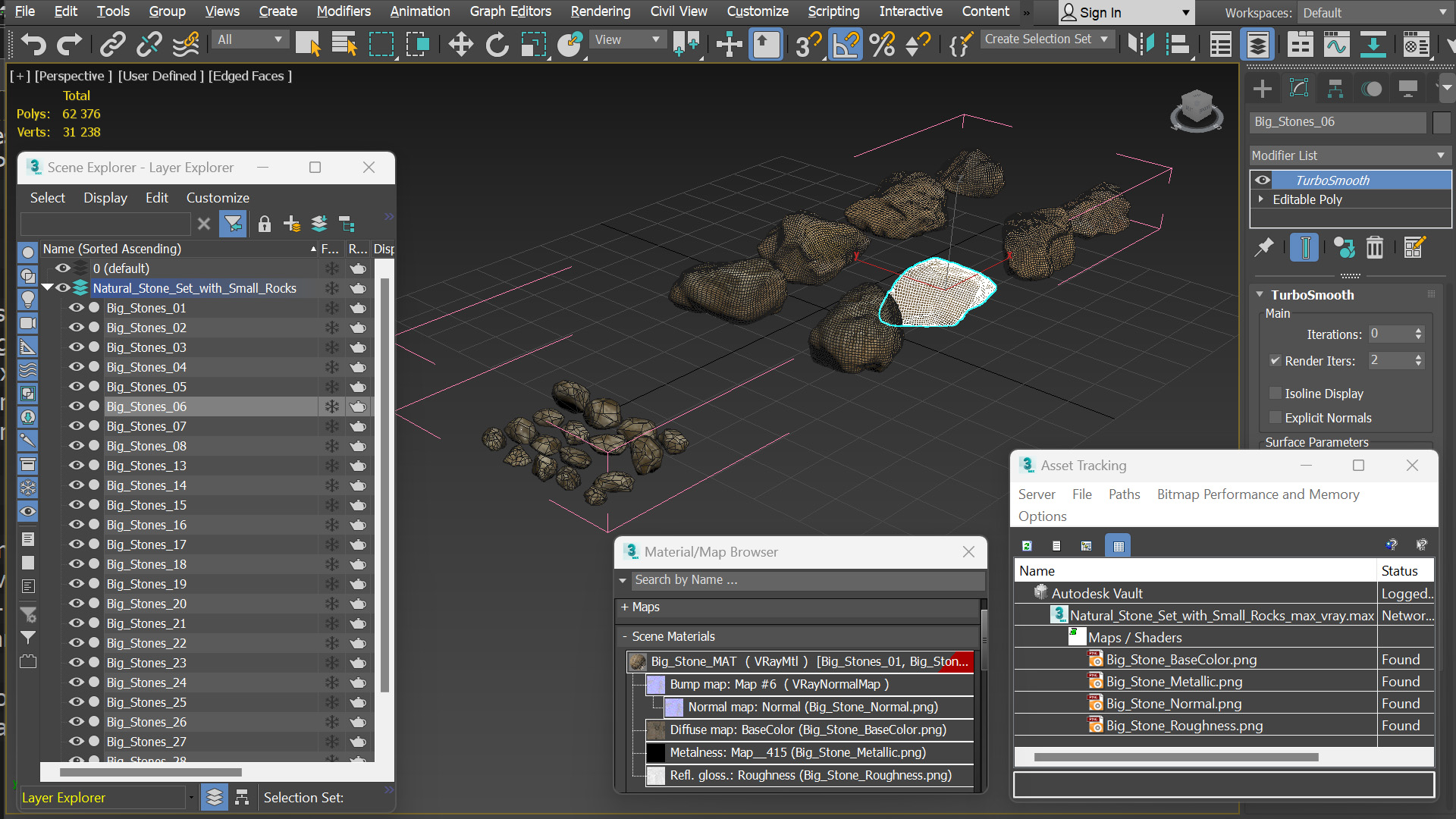Image resolution: width=1456 pixels, height=819 pixels.
Task: Click the [Edged Faces] viewport label
Action: point(250,76)
